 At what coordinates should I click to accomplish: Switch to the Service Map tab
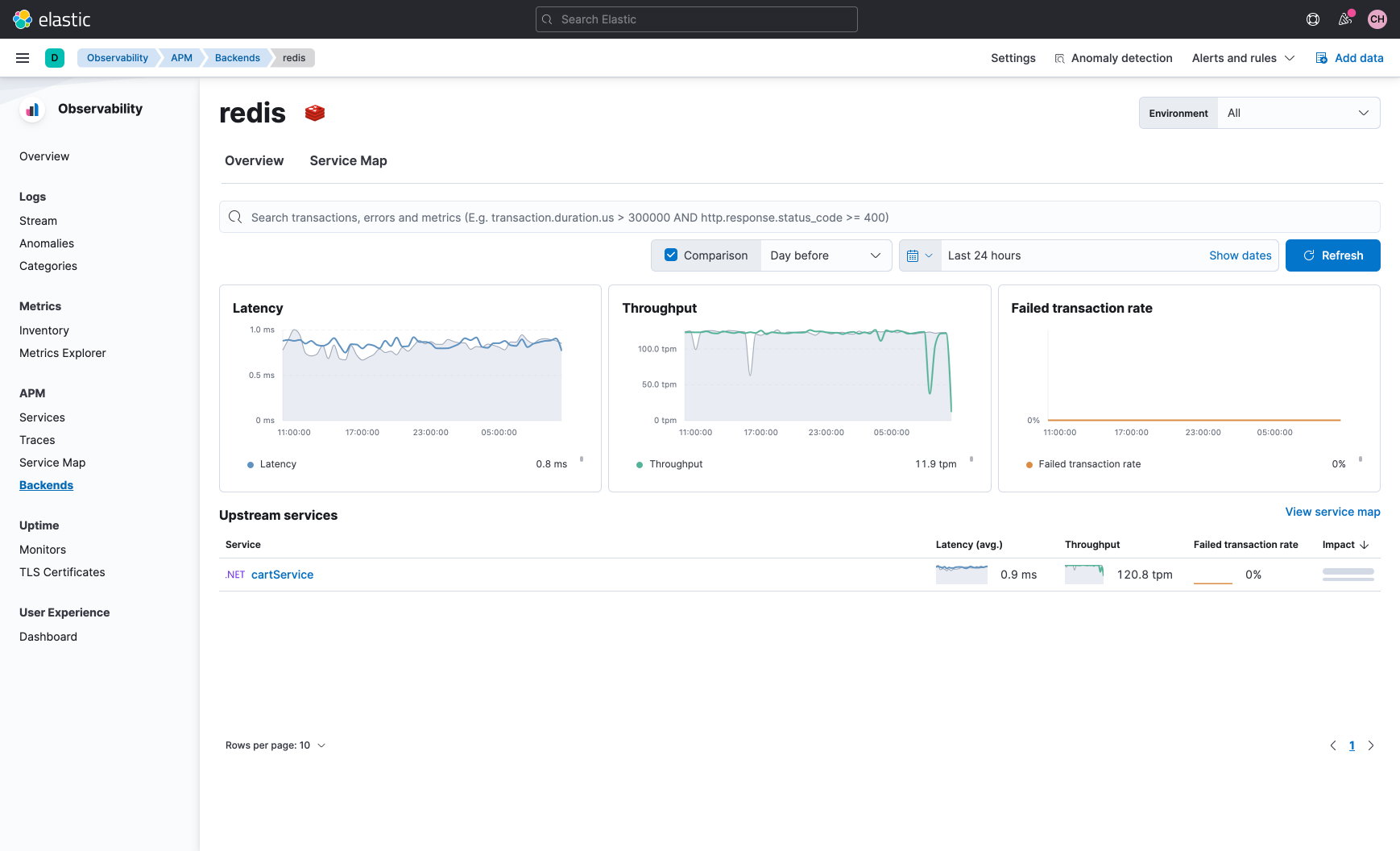[x=348, y=160]
